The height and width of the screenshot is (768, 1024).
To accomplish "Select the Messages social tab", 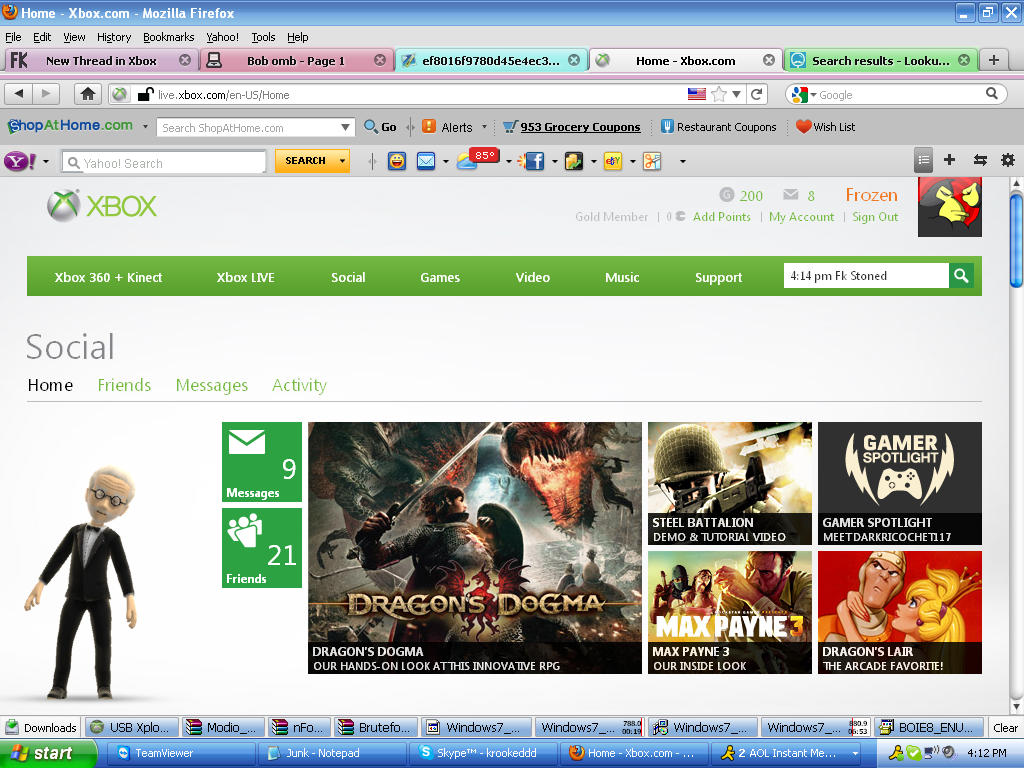I will click(x=212, y=385).
